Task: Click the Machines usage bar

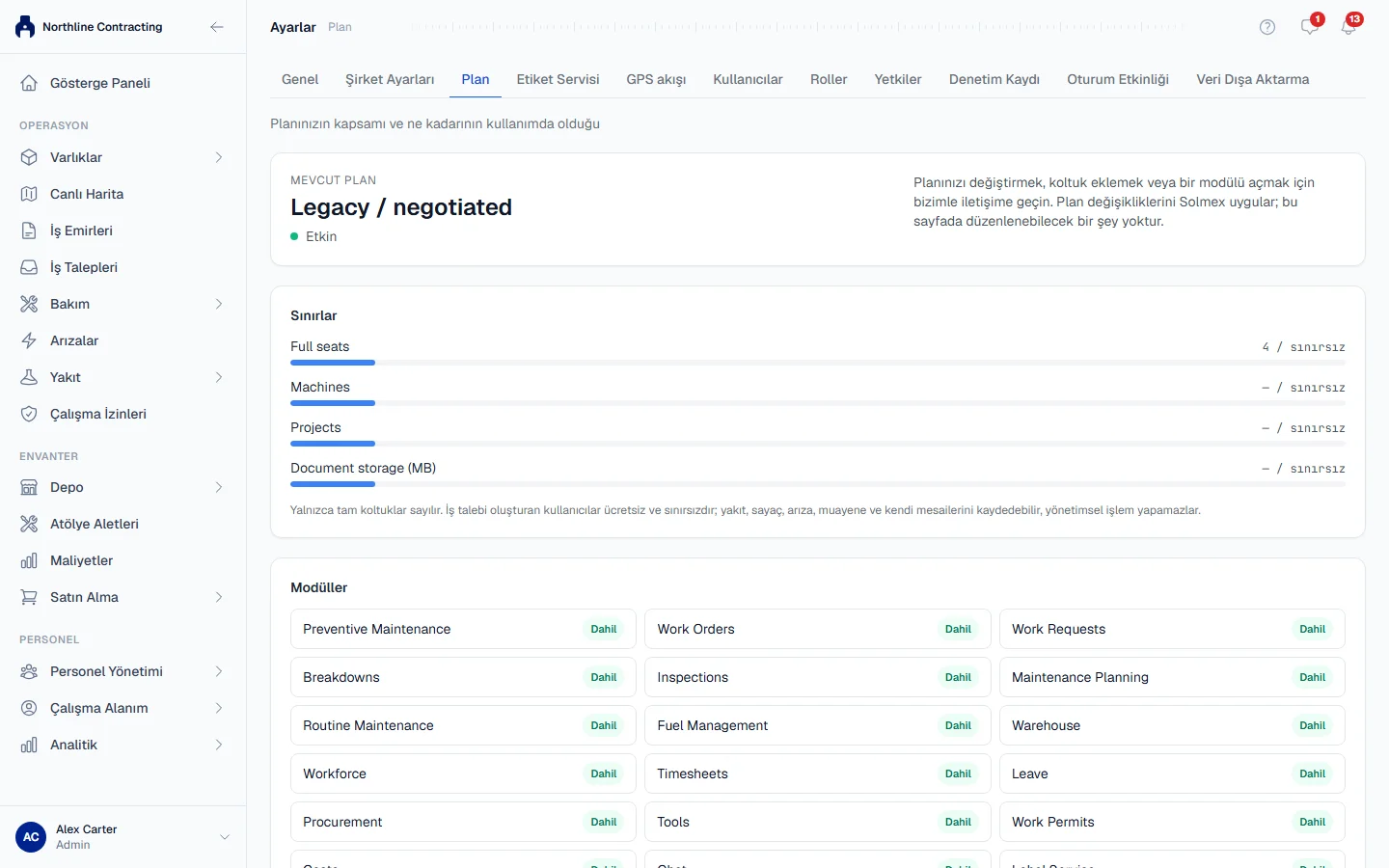Action: (818, 403)
